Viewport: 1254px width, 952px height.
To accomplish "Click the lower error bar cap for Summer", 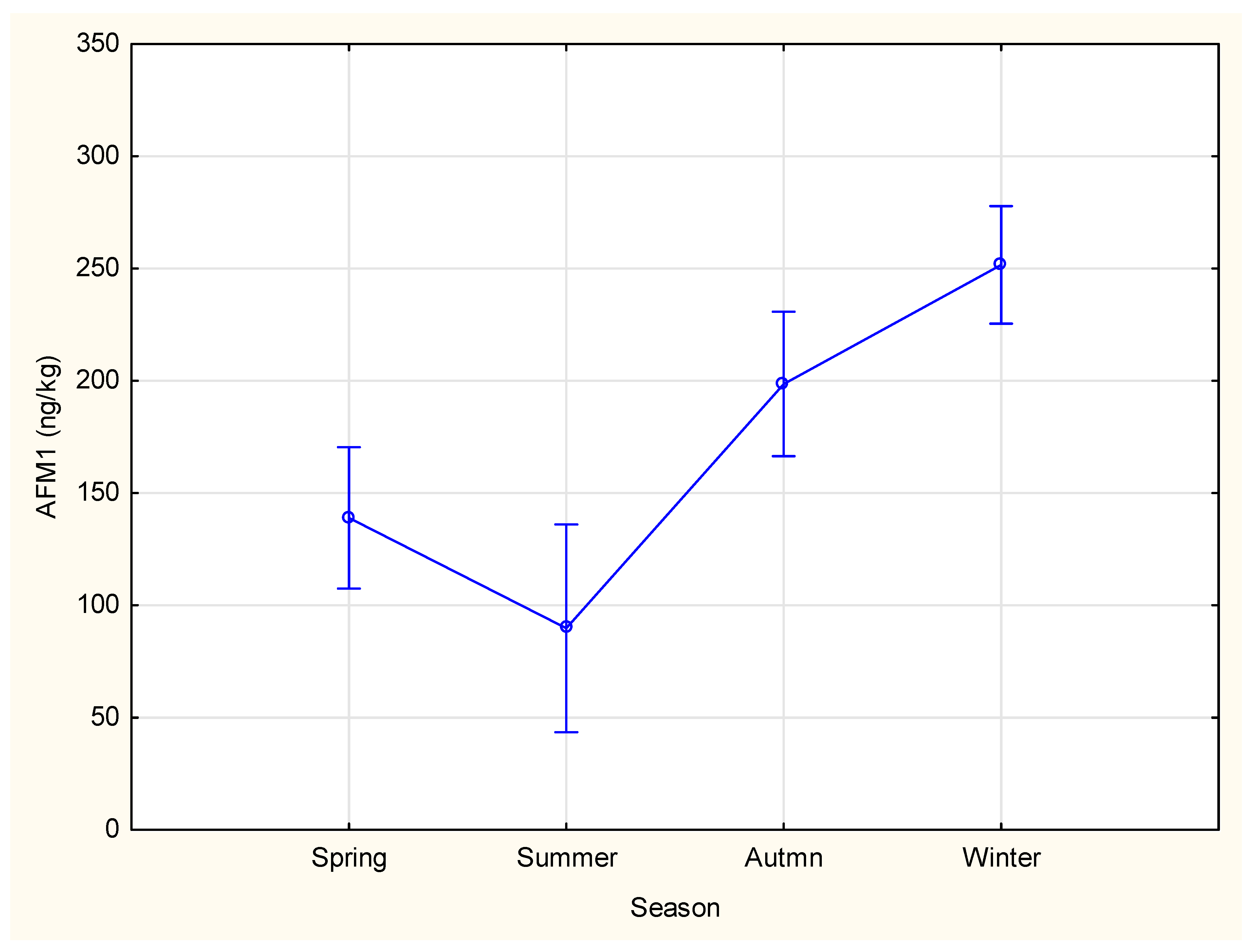I will pos(566,733).
